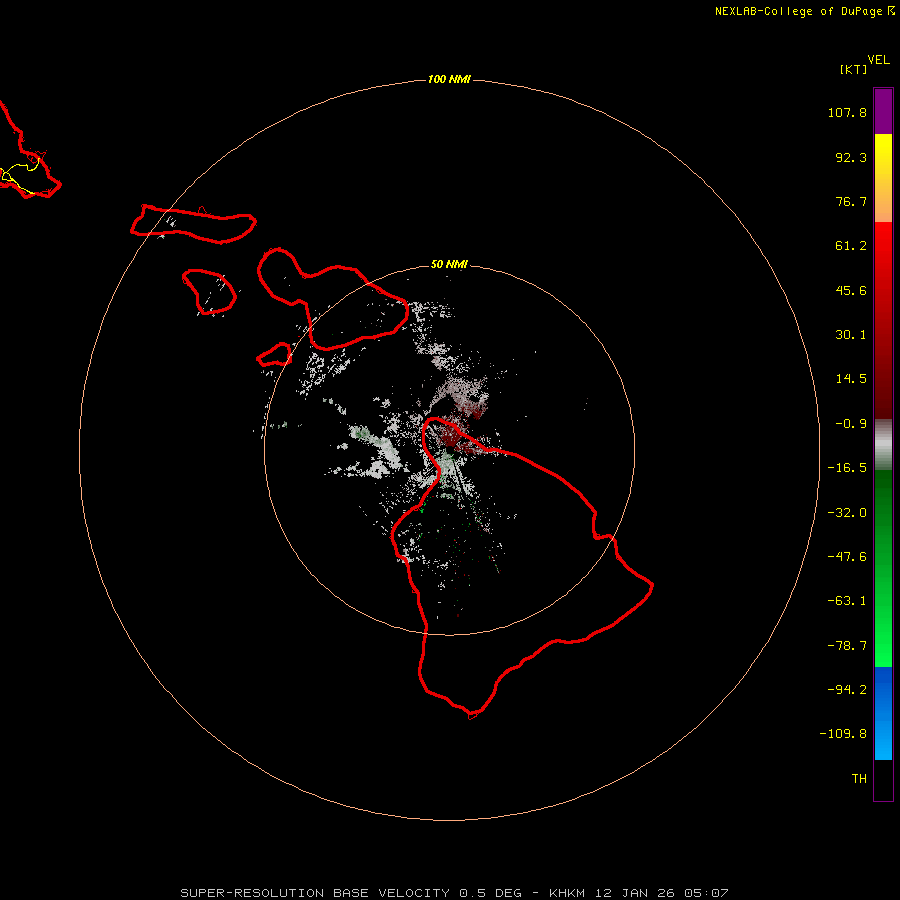Click the -94.2 velocity scale value
The image size is (900, 900).
[x=847, y=689]
